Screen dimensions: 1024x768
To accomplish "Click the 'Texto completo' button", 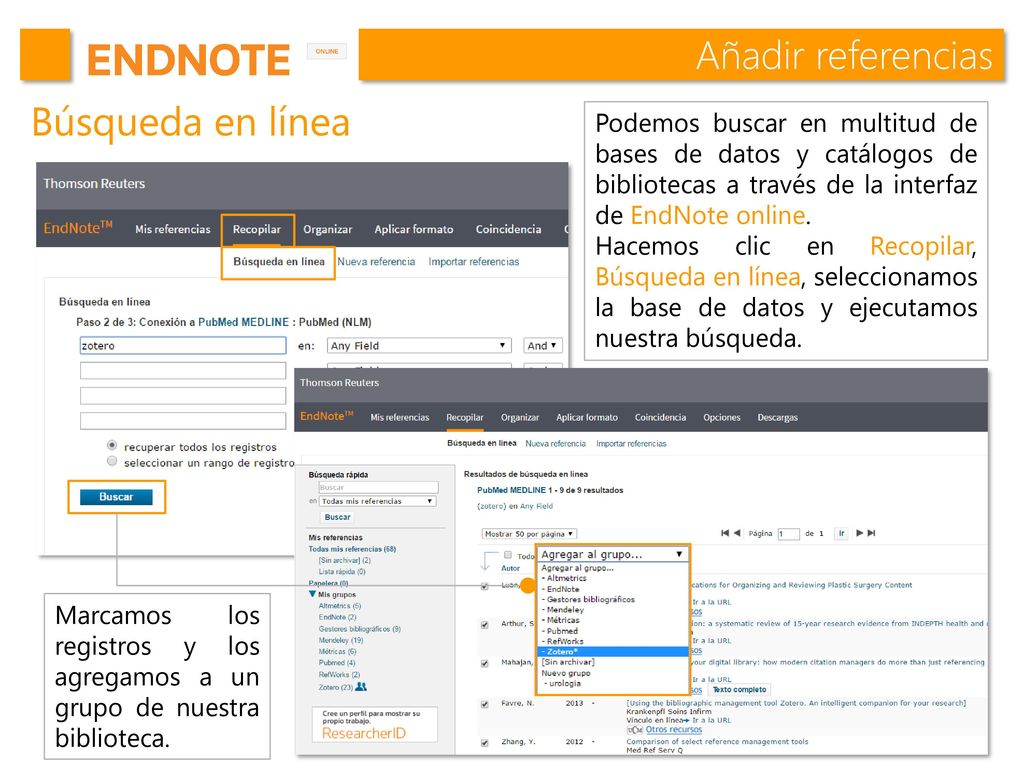I will tap(739, 690).
